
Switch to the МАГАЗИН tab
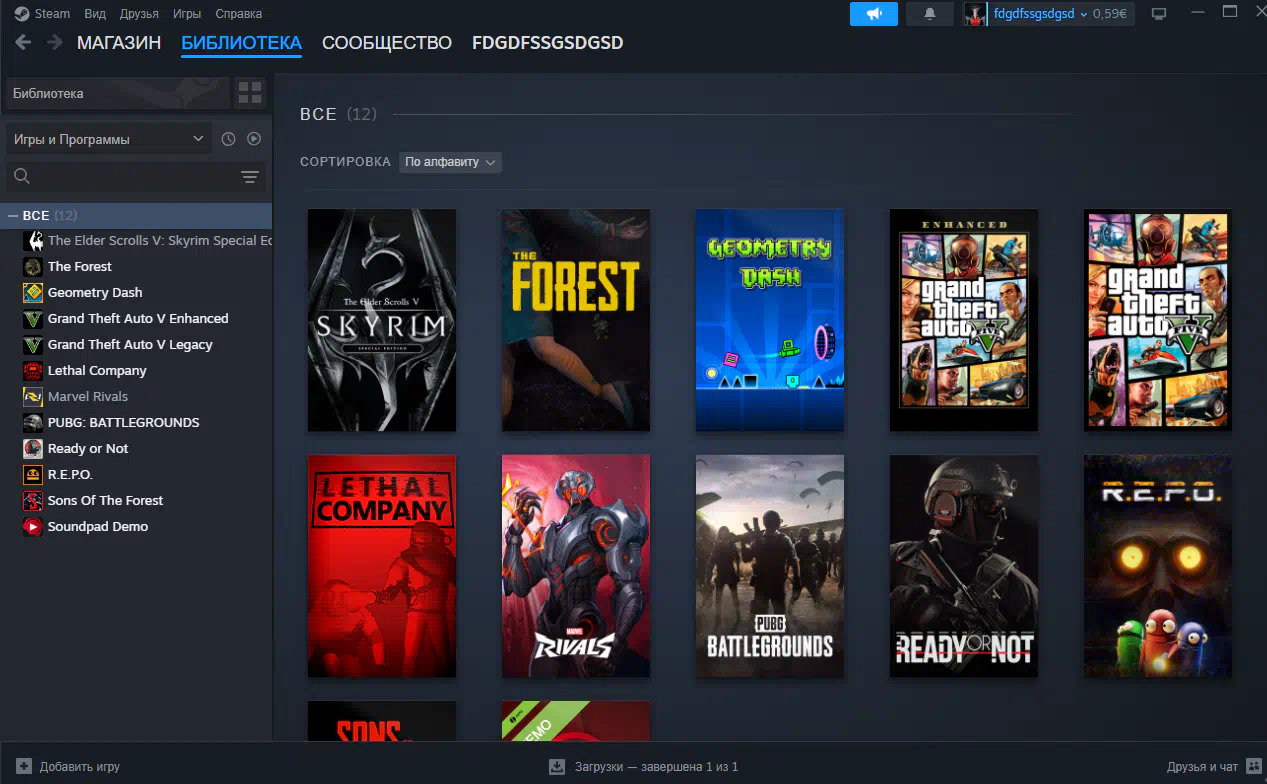tap(119, 43)
